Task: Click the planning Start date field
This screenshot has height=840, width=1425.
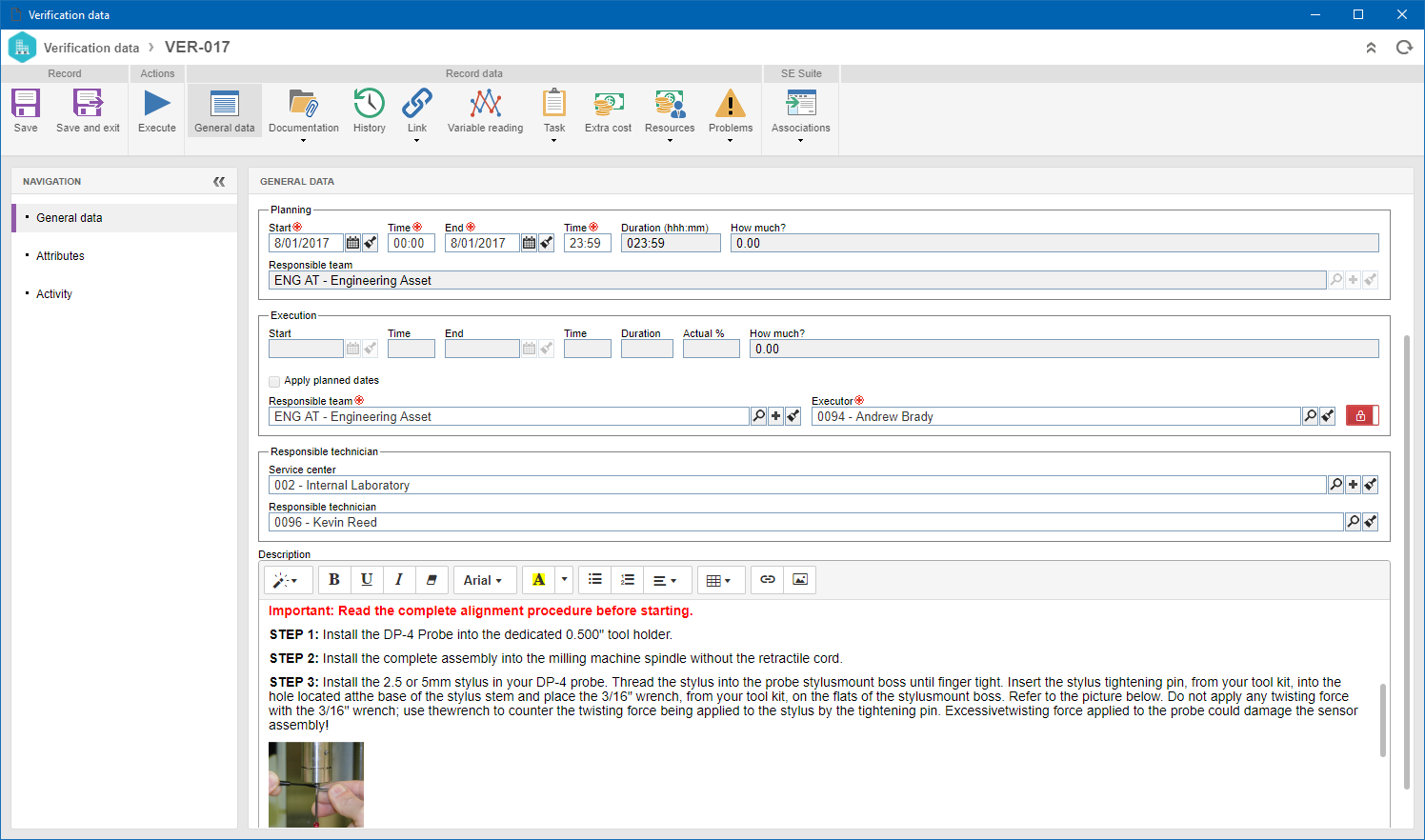Action: [306, 243]
